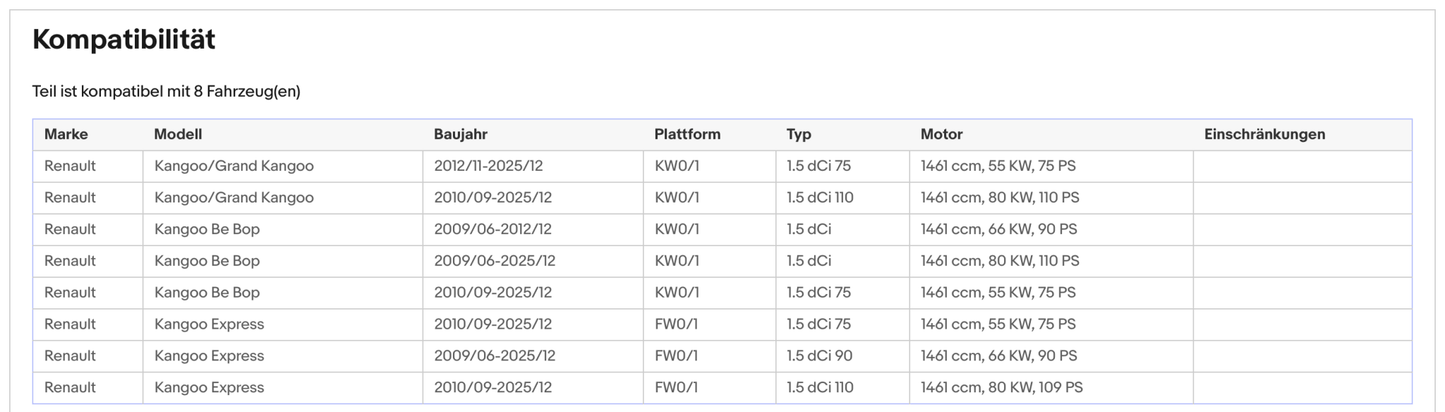Image resolution: width=1445 pixels, height=412 pixels.
Task: Select Kangoo/Grand Kangoo in the 1.5 dCi 75 row
Action: tap(233, 166)
